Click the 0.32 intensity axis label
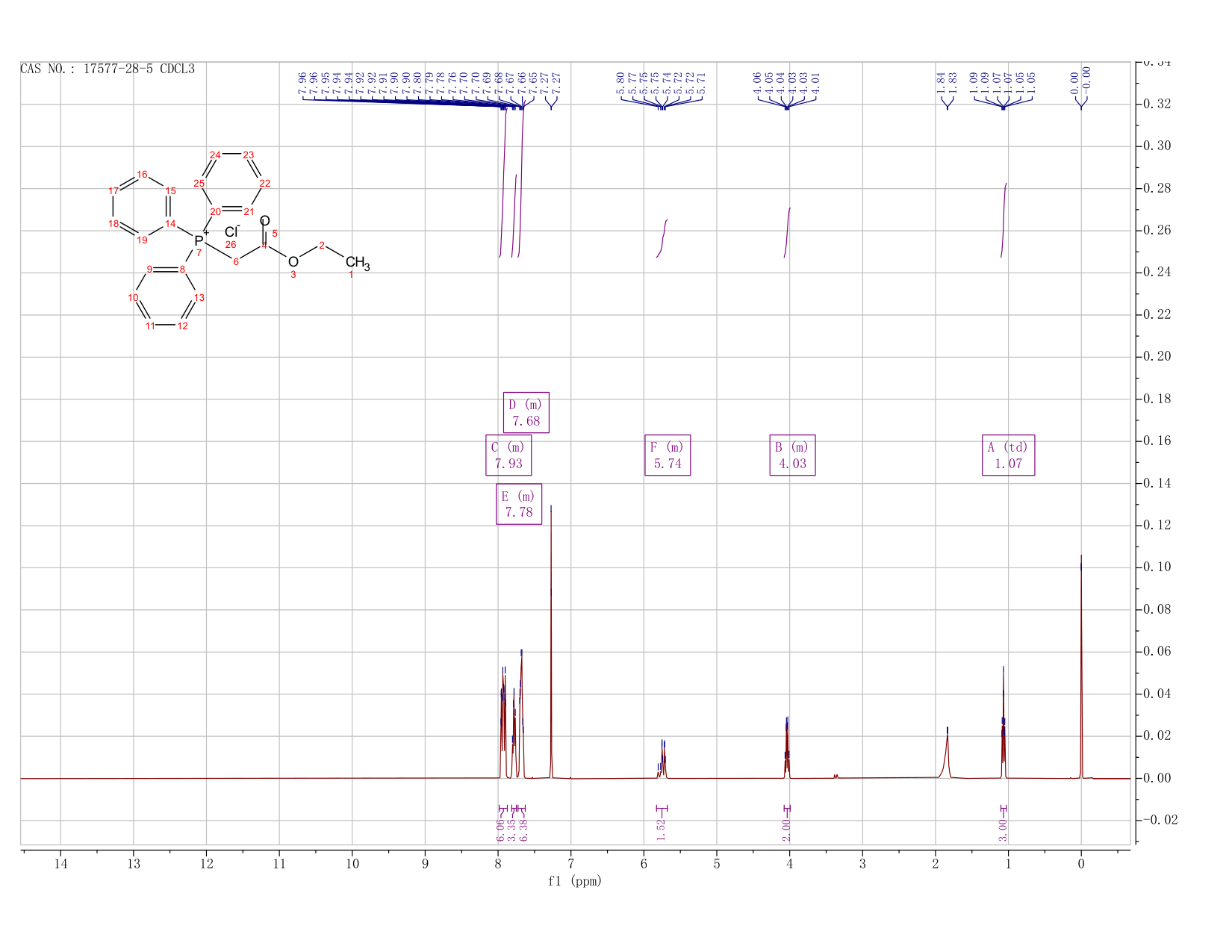 pos(1156,104)
